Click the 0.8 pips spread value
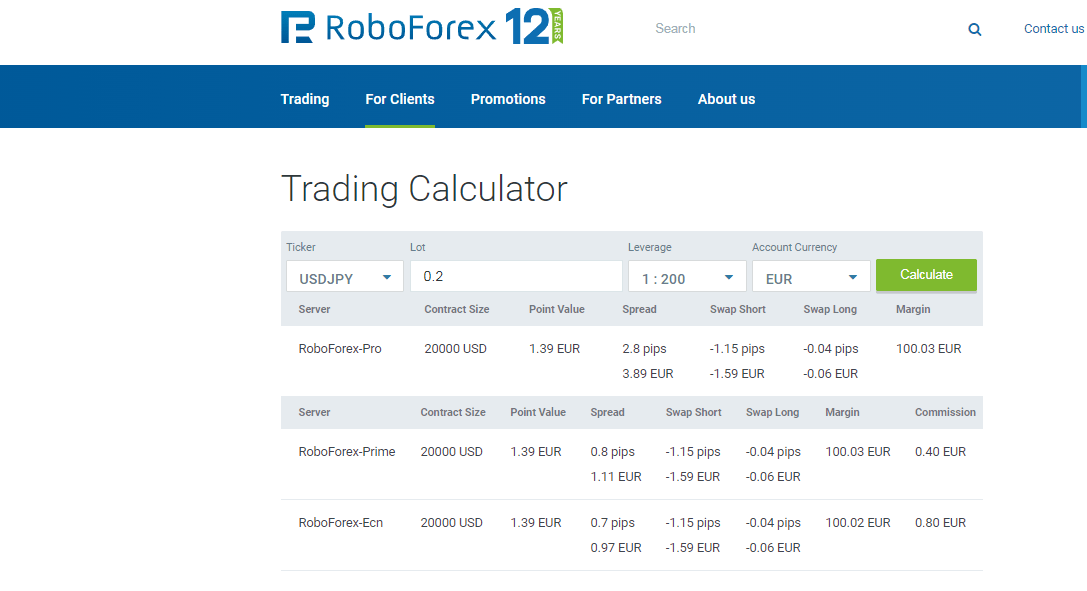Image resolution: width=1087 pixels, height=591 pixels. pyautogui.click(x=612, y=452)
